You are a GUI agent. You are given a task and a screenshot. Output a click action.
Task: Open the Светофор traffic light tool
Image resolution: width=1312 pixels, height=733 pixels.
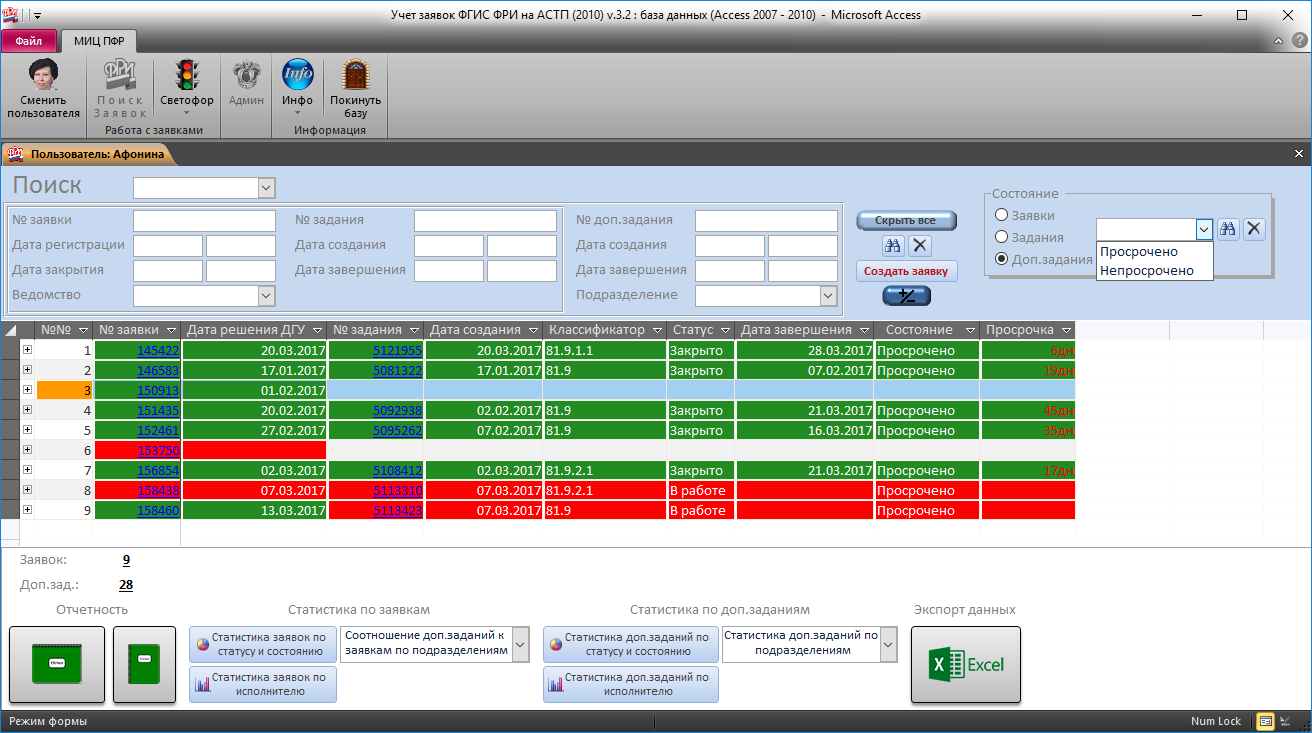point(186,76)
